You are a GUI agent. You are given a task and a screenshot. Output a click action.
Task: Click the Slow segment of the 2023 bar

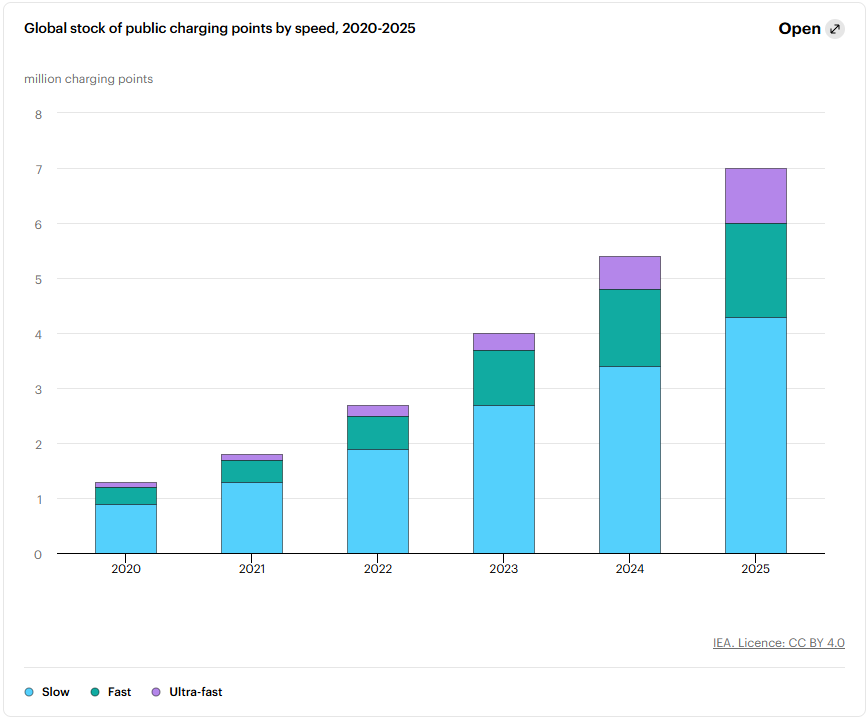pos(504,479)
